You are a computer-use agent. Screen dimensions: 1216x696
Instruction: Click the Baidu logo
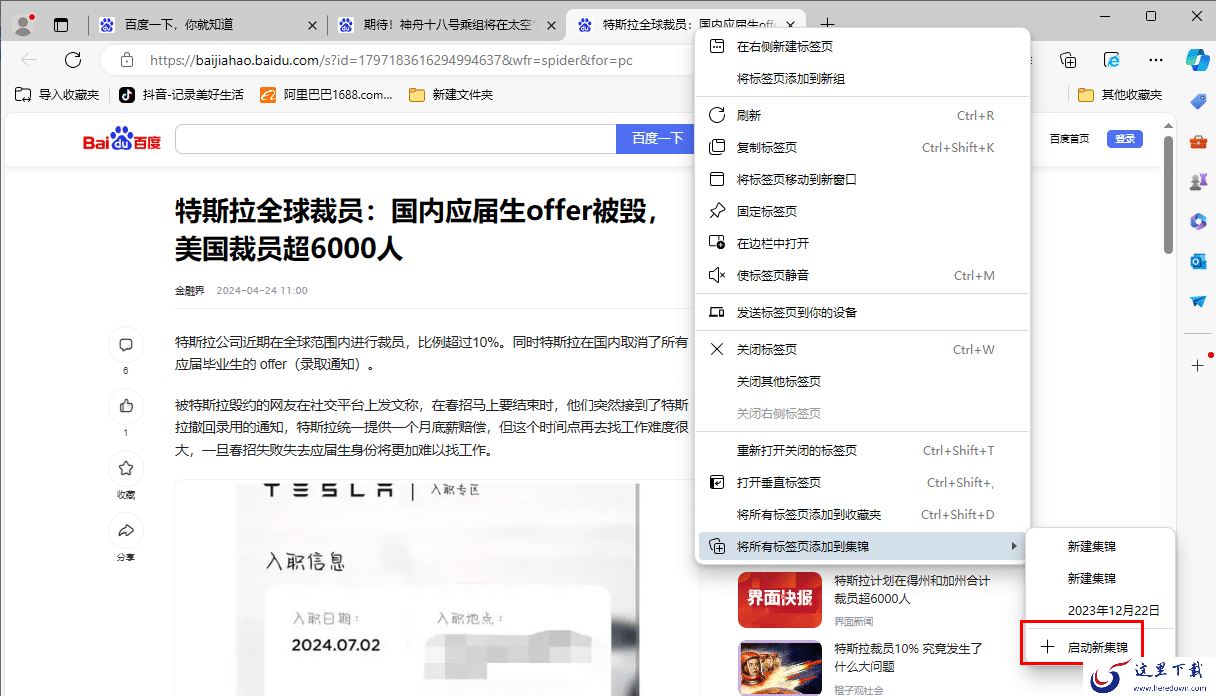tap(122, 140)
